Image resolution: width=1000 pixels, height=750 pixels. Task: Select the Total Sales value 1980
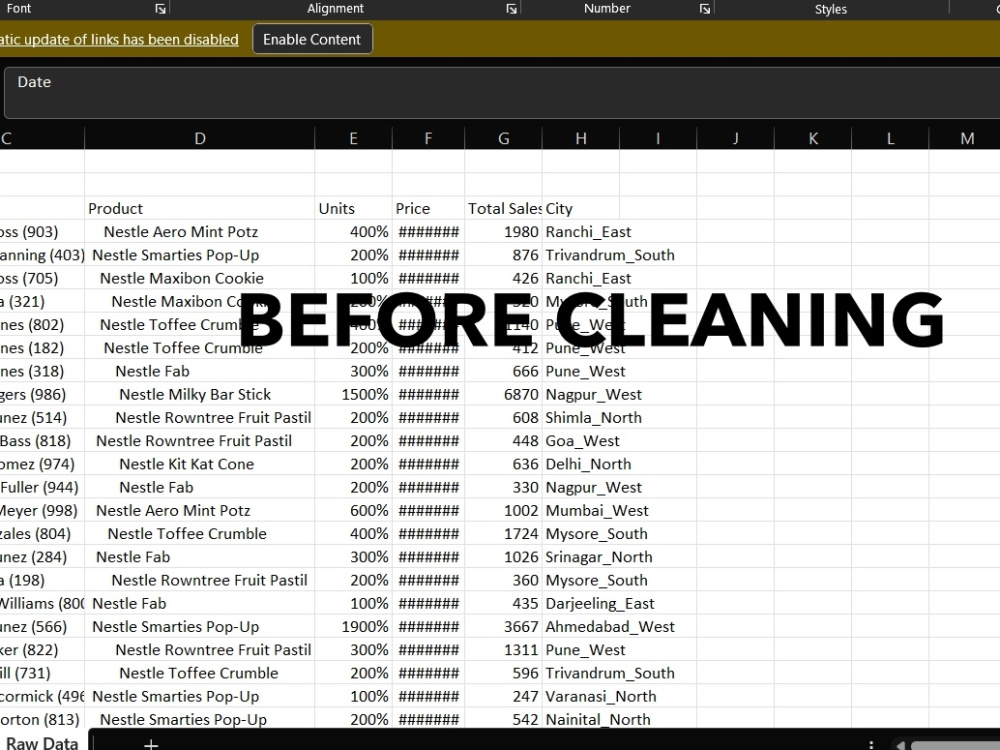(503, 232)
